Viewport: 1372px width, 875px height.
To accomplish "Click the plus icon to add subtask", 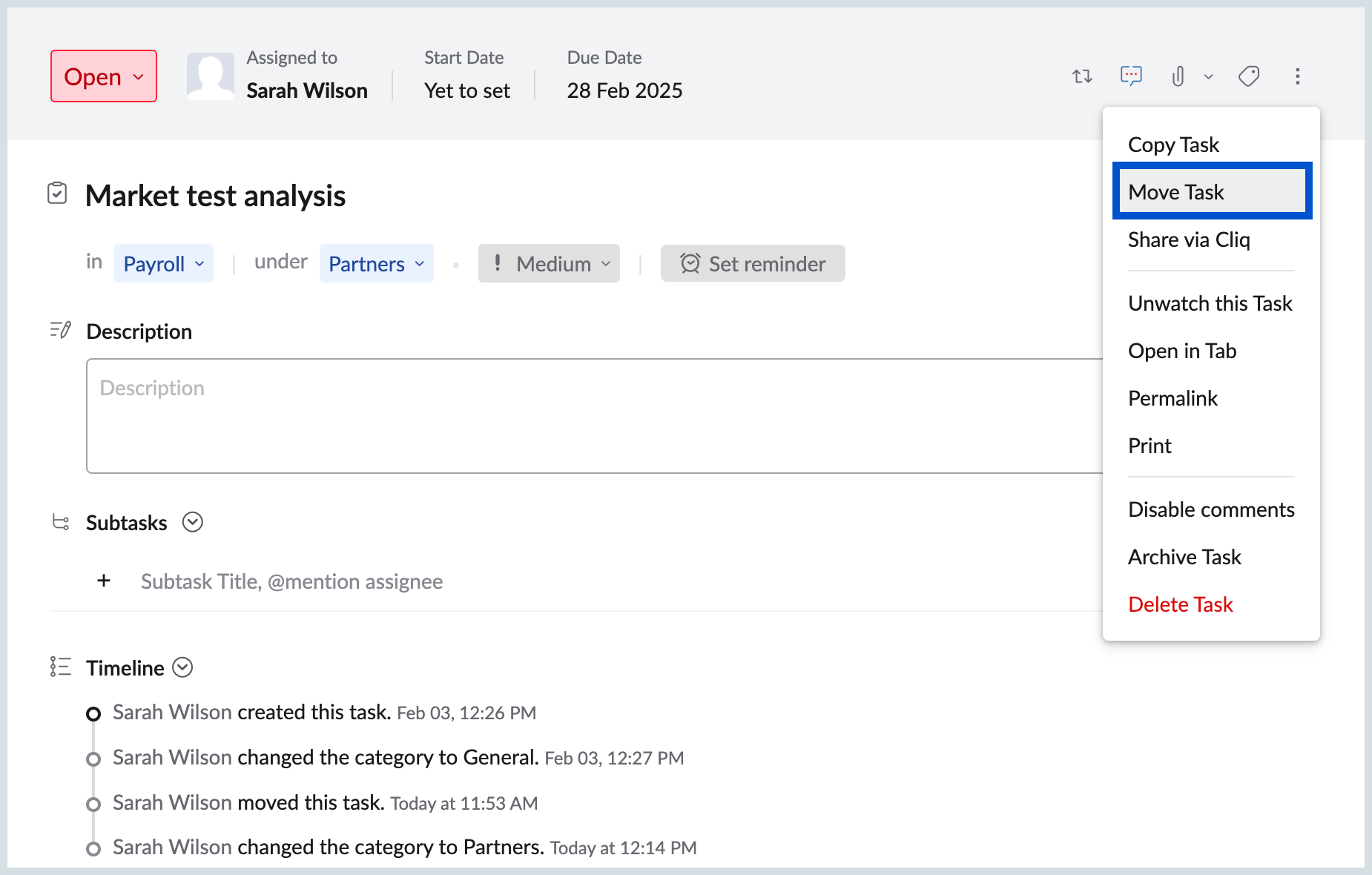I will pos(104,581).
